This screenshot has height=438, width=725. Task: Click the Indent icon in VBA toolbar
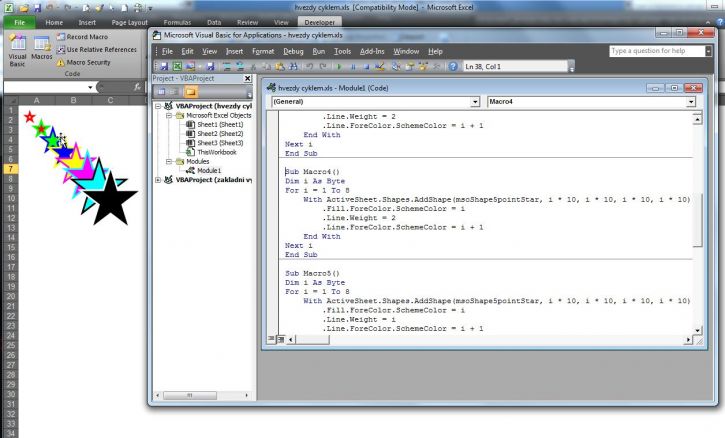coord(227,67)
